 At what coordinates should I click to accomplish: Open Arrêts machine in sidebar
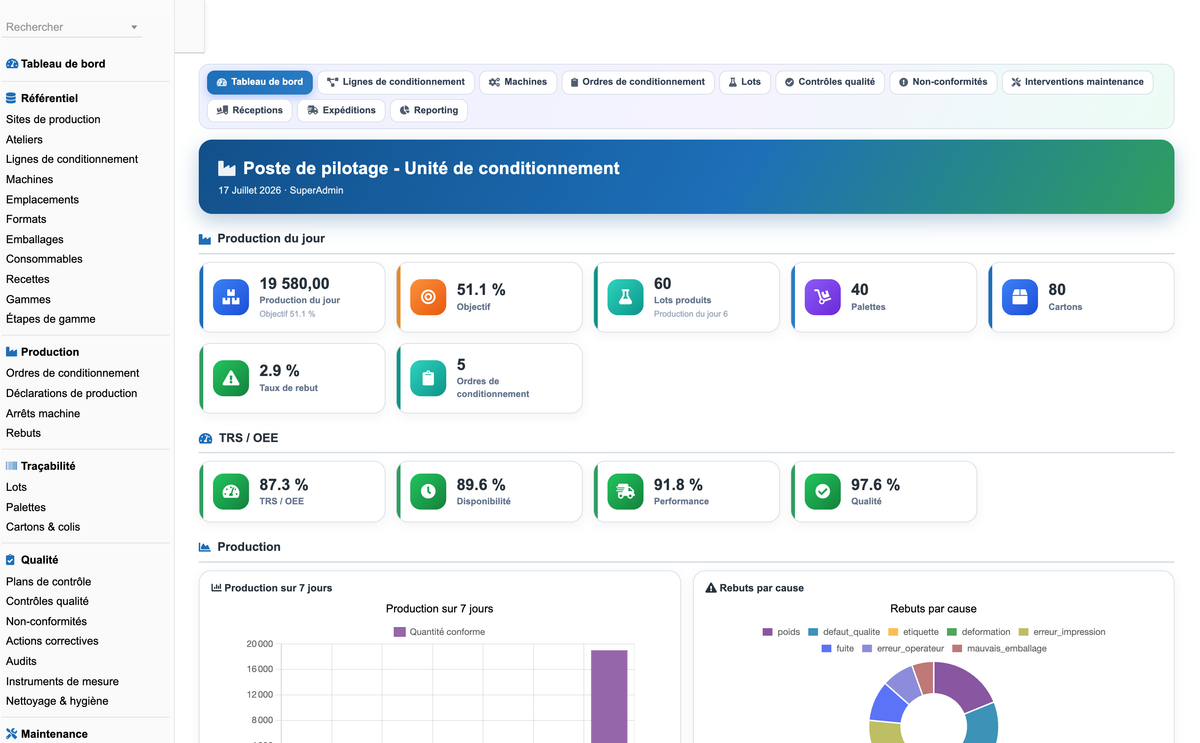click(43, 413)
